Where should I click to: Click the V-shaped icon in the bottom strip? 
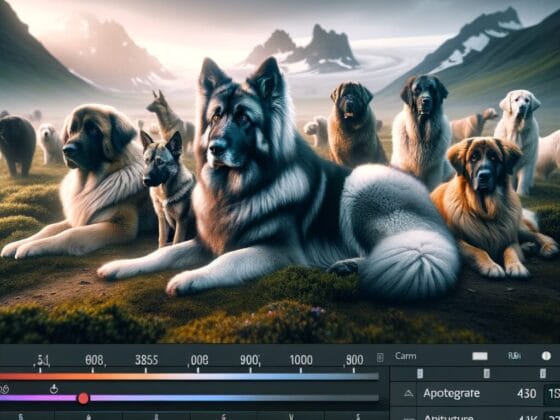tap(291, 416)
